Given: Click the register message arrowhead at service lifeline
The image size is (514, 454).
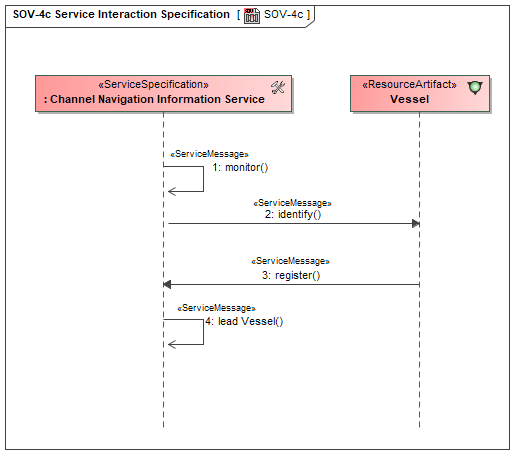Looking at the screenshot, I should (x=167, y=285).
